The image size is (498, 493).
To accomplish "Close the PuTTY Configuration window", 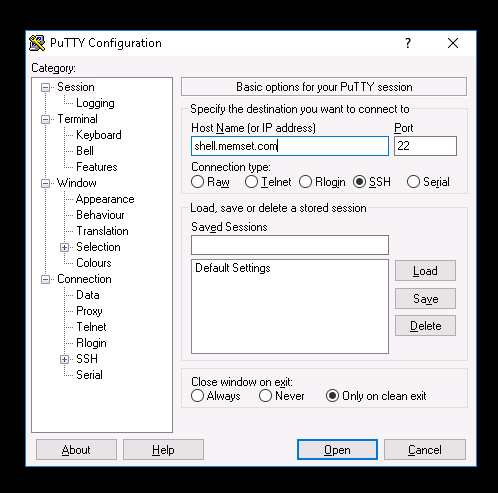I will point(453,43).
